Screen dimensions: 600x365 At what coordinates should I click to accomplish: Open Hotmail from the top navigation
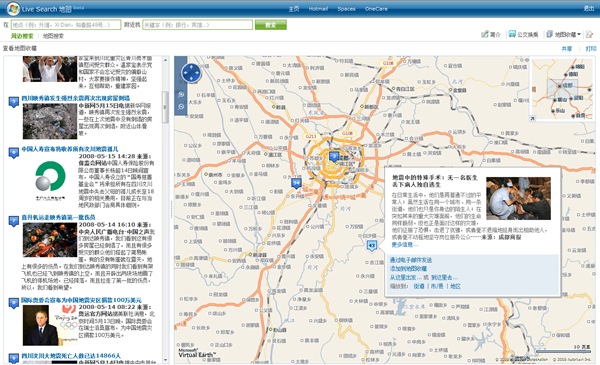click(x=318, y=8)
